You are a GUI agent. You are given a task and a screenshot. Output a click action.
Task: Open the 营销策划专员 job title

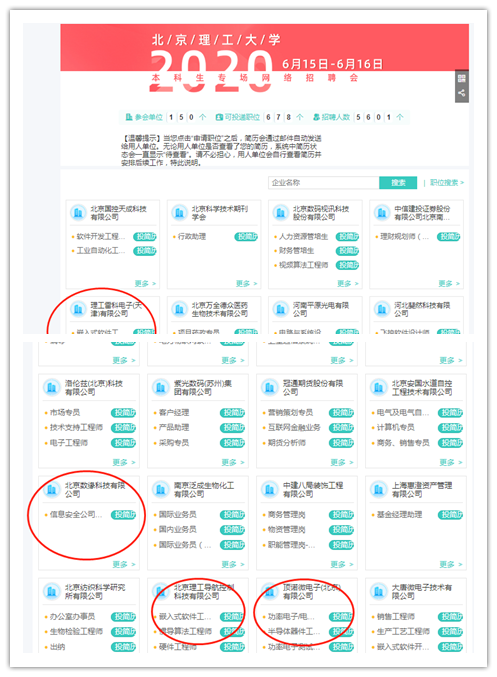291,413
